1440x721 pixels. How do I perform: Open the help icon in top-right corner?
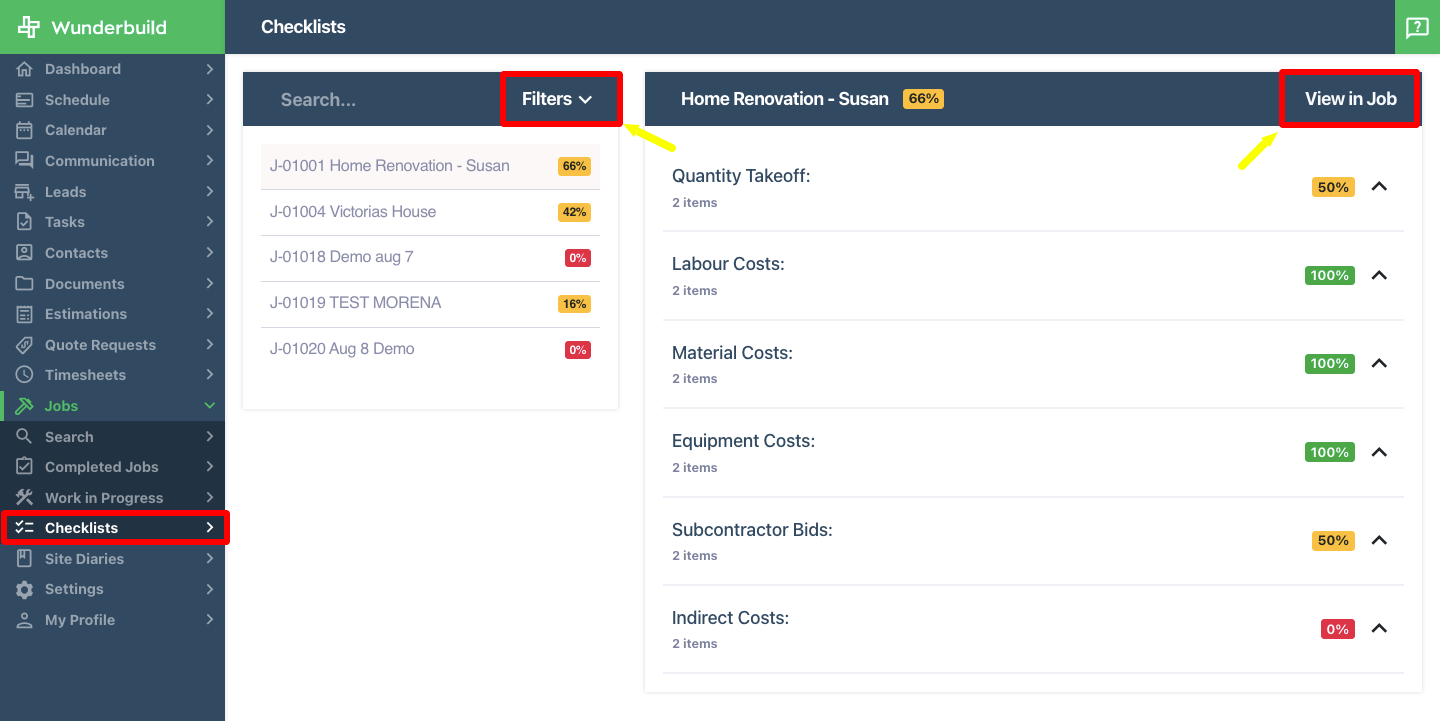[x=1417, y=27]
